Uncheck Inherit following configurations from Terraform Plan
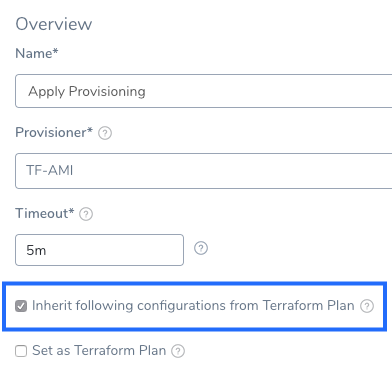392x384 pixels. (21, 306)
